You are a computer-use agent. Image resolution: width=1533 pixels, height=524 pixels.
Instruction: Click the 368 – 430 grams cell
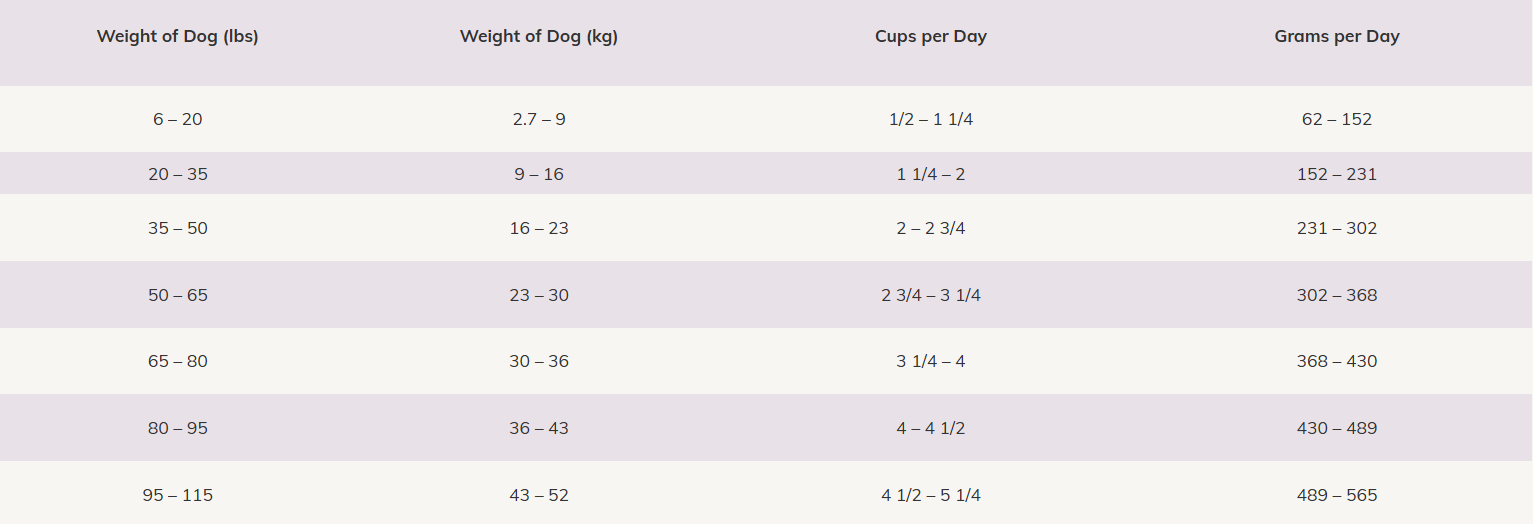pyautogui.click(x=1336, y=361)
